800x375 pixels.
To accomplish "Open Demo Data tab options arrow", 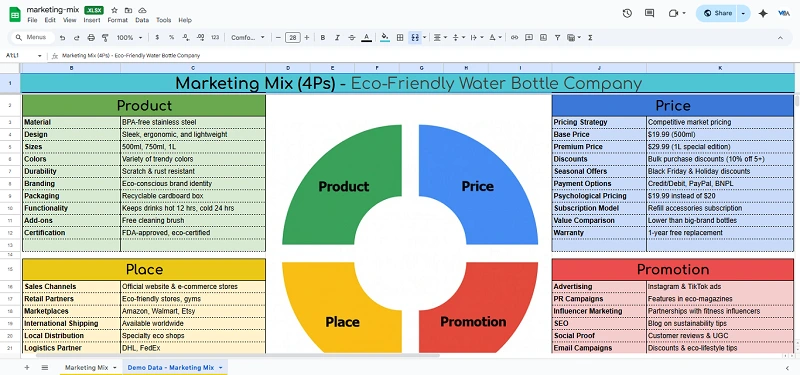I will point(220,367).
